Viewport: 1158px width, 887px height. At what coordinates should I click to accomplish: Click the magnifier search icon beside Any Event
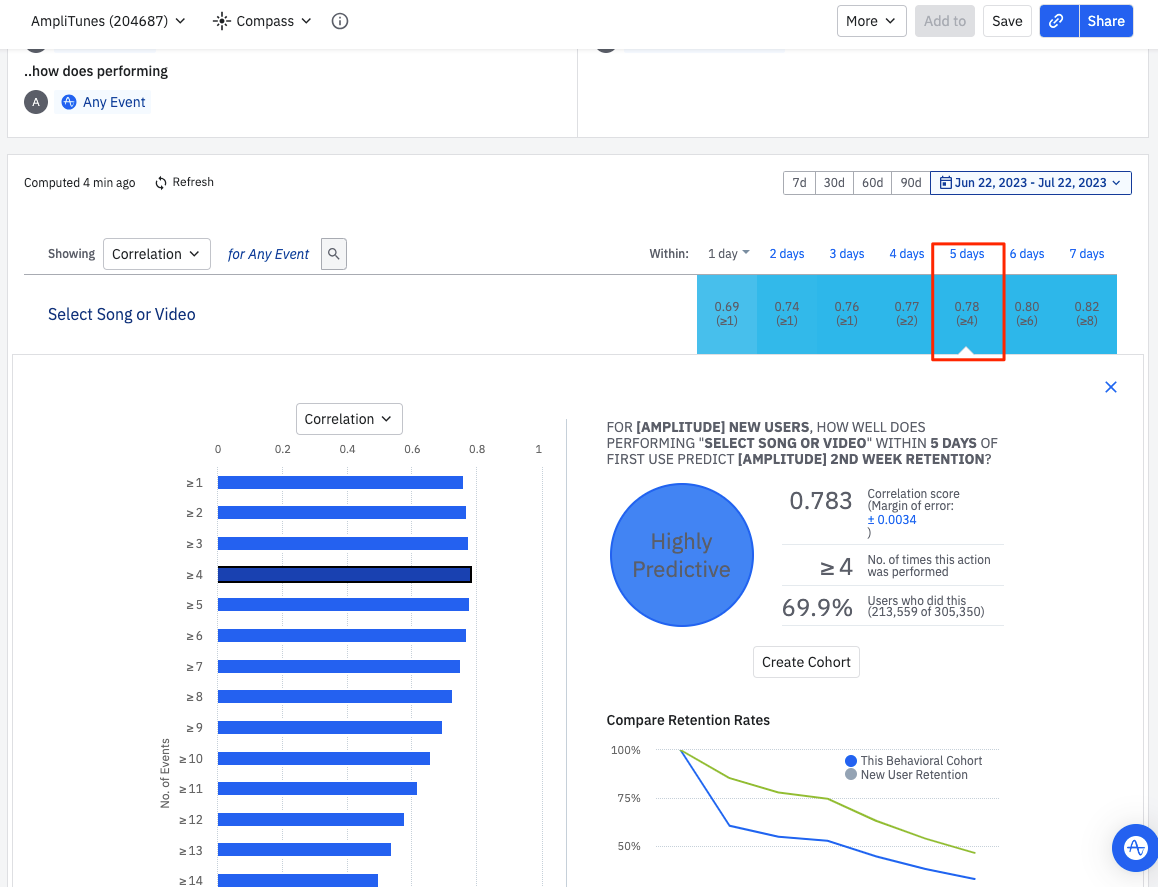[x=334, y=254]
